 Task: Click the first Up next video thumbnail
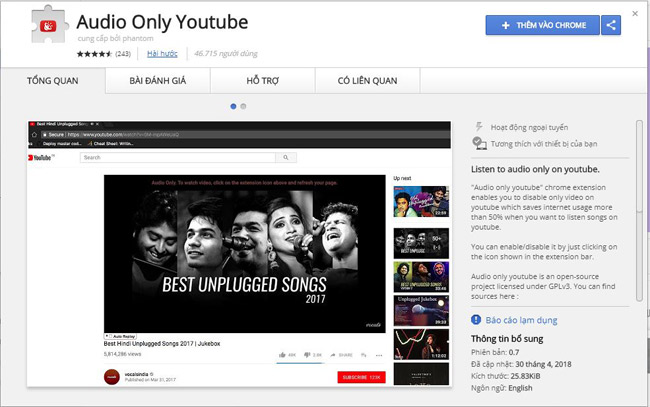click(x=421, y=202)
